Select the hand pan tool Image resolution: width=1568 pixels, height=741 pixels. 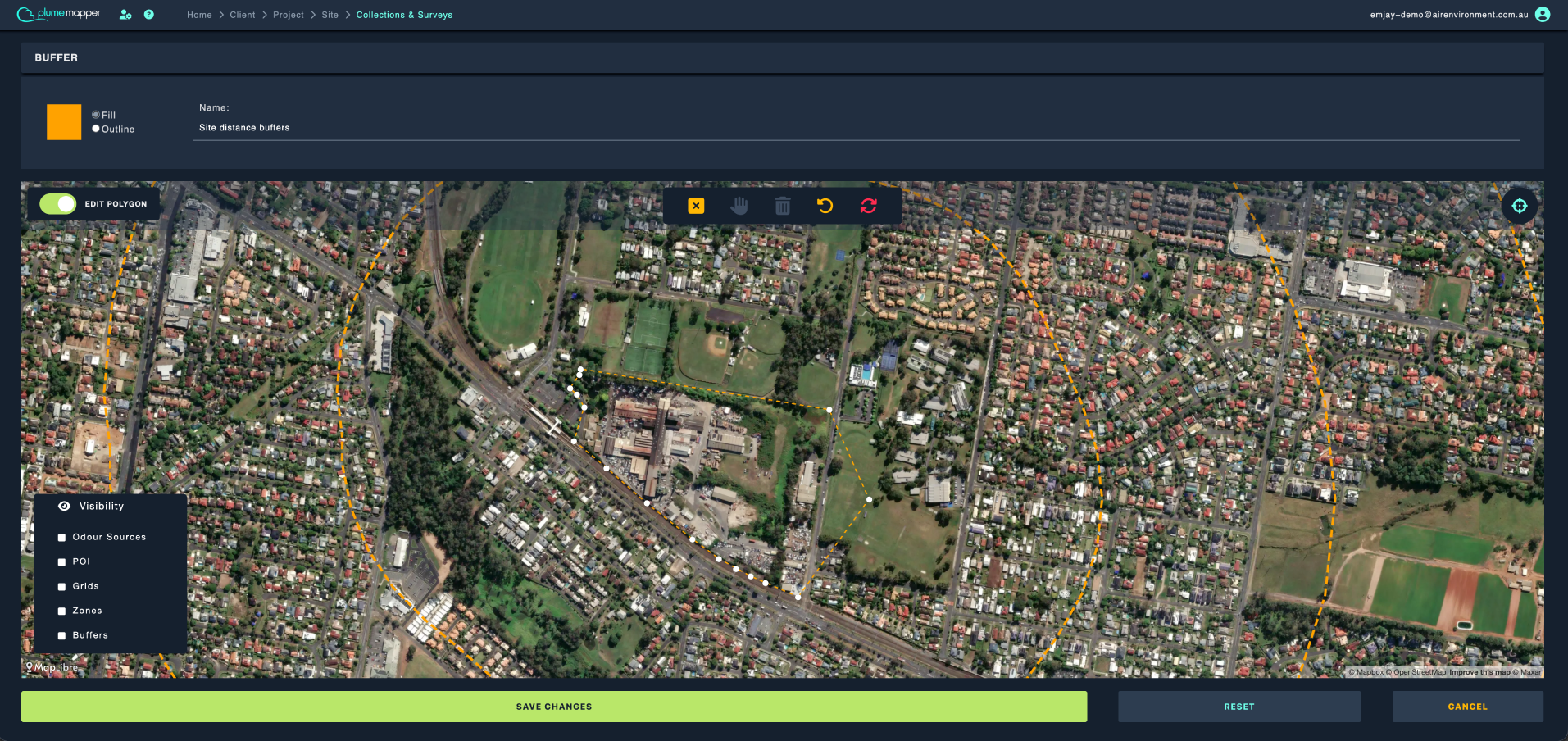pos(739,206)
